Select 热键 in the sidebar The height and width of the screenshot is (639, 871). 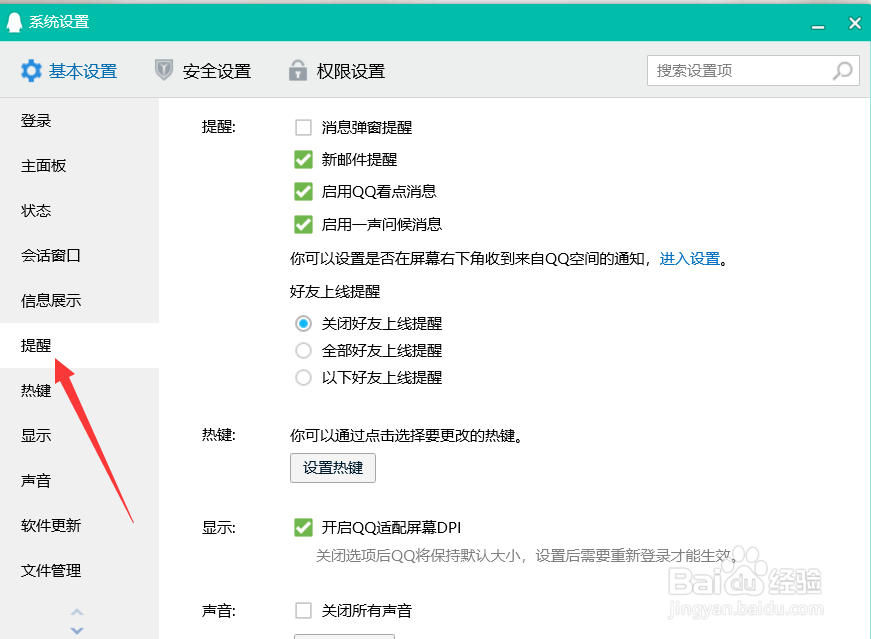click(x=79, y=391)
